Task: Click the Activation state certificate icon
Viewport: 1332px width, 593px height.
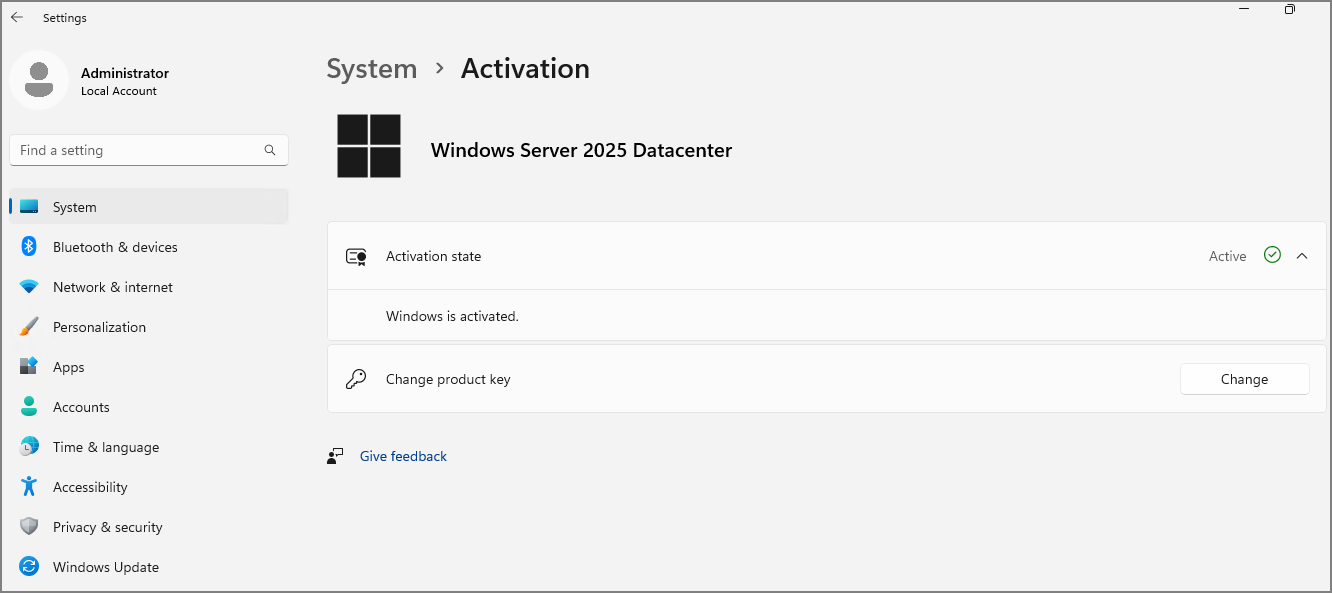Action: pyautogui.click(x=356, y=256)
